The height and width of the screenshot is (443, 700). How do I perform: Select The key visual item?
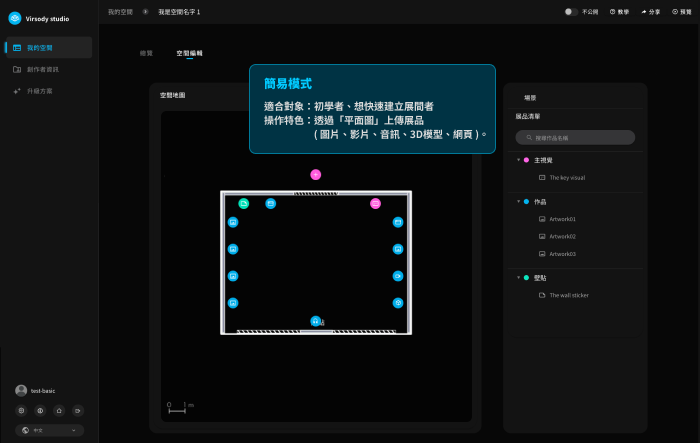[567, 177]
